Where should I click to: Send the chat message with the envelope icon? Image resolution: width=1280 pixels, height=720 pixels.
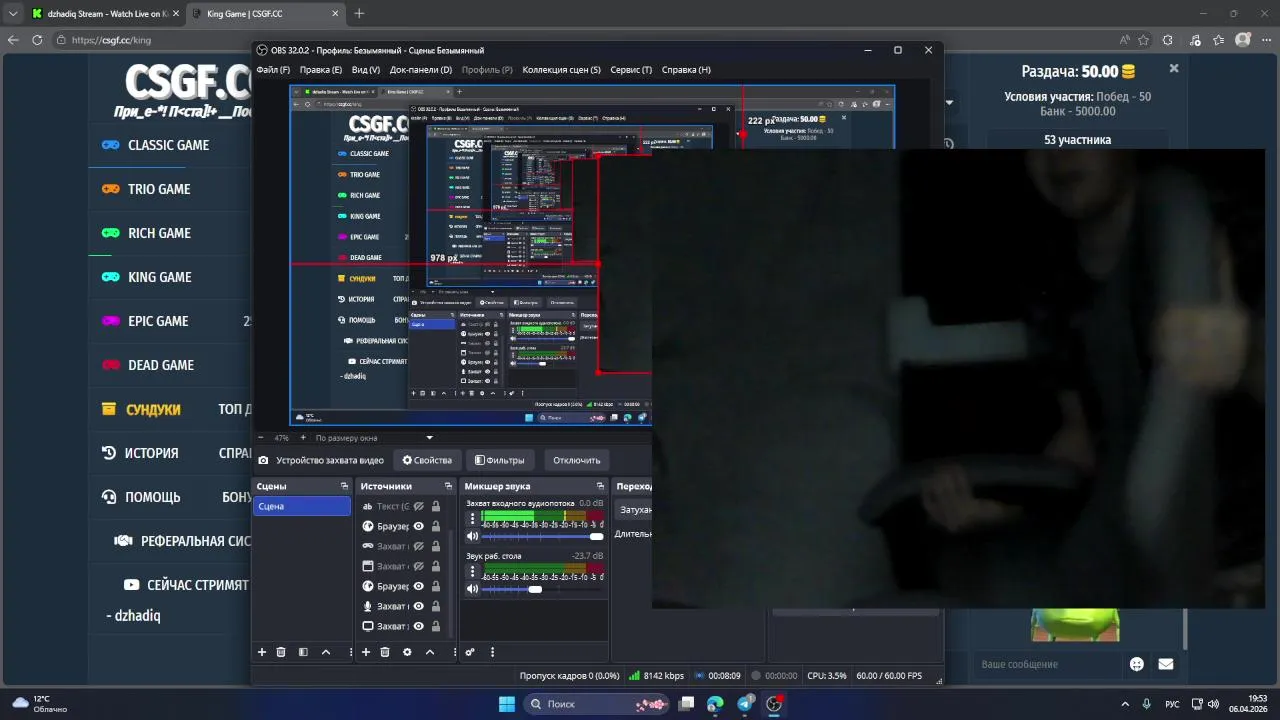click(x=1165, y=664)
